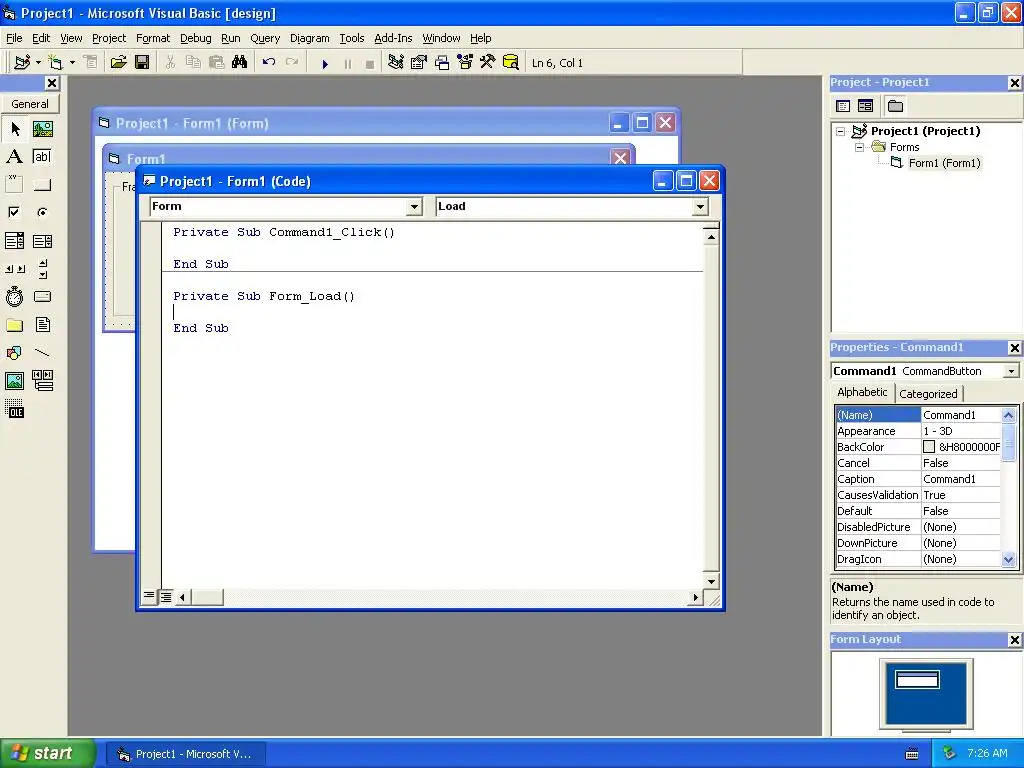Screen dimensions: 1024x768
Task: Click form thumbnail in Form Layout
Action: click(x=917, y=680)
